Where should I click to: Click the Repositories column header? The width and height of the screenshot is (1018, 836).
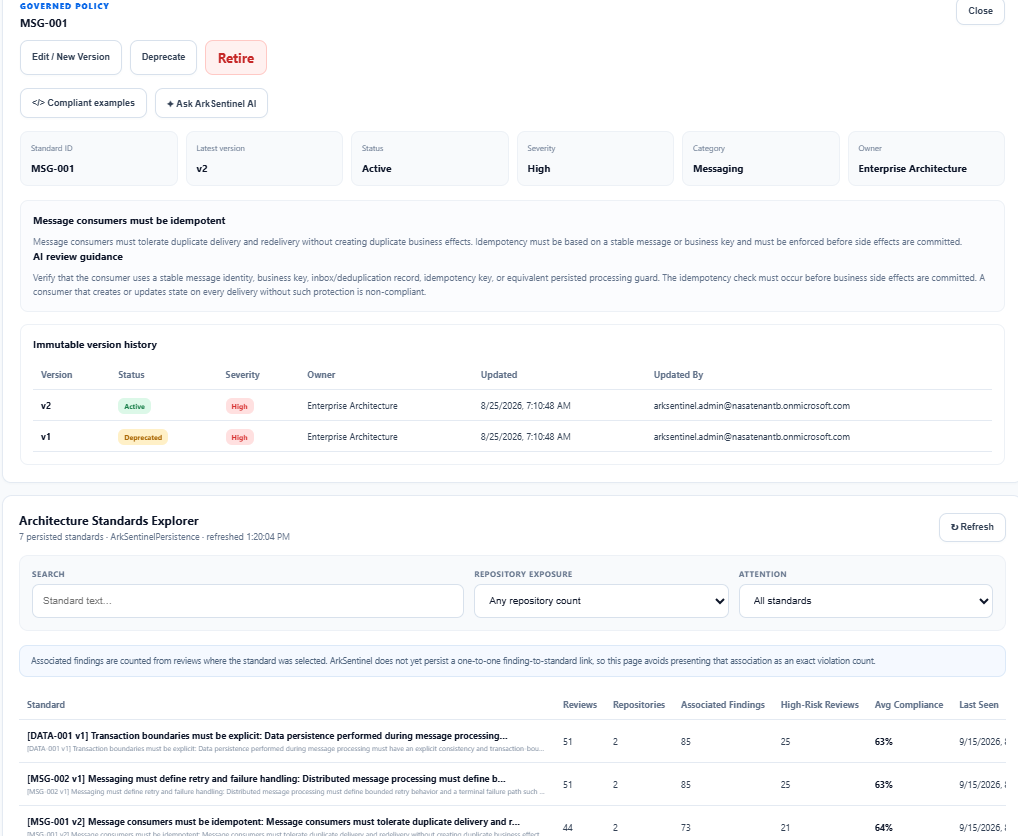click(x=639, y=705)
